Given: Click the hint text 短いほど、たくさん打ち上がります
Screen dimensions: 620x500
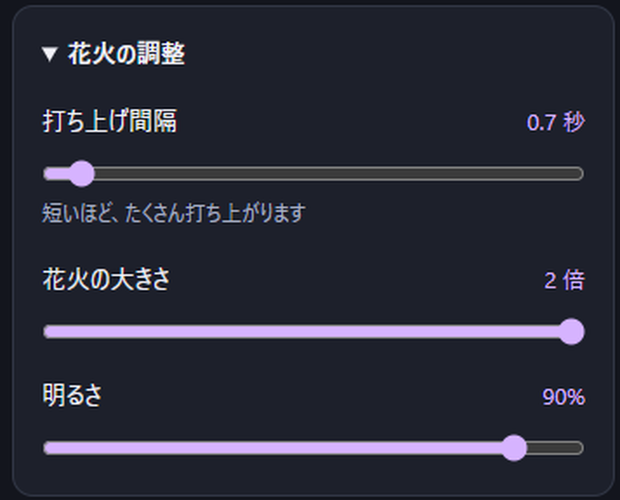Looking at the screenshot, I should click(x=174, y=213).
